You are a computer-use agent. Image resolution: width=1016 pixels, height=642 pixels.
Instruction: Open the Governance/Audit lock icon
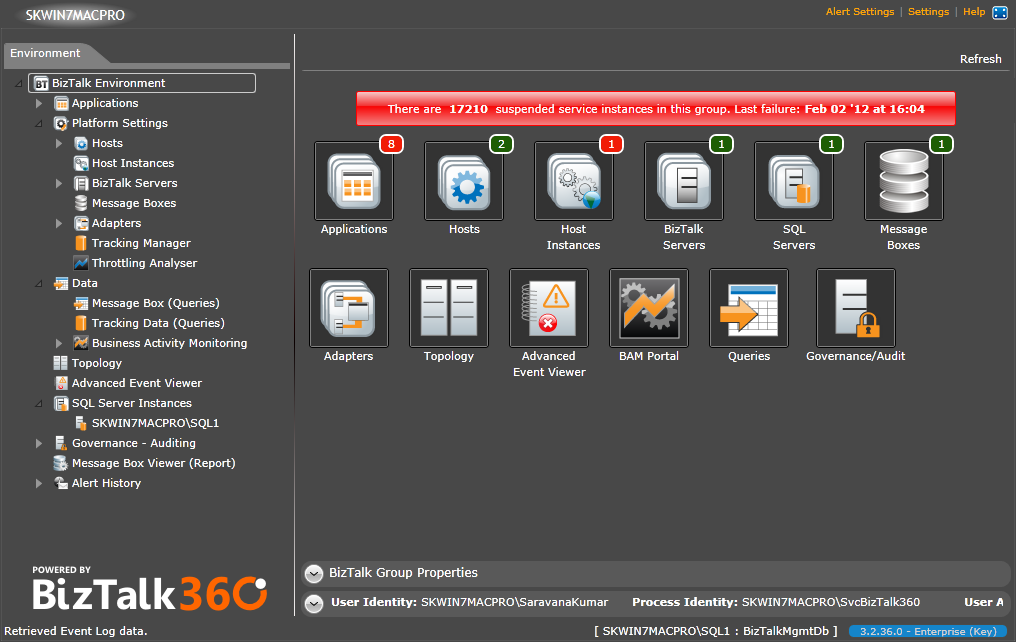click(x=856, y=308)
